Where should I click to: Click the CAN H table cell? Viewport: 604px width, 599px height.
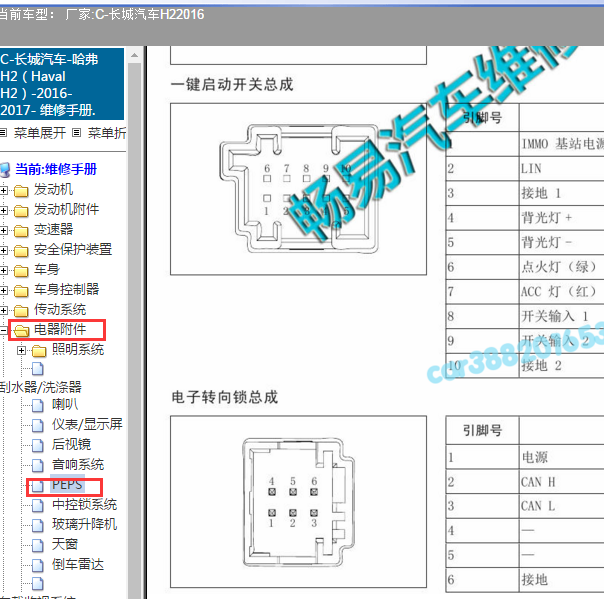coord(562,482)
